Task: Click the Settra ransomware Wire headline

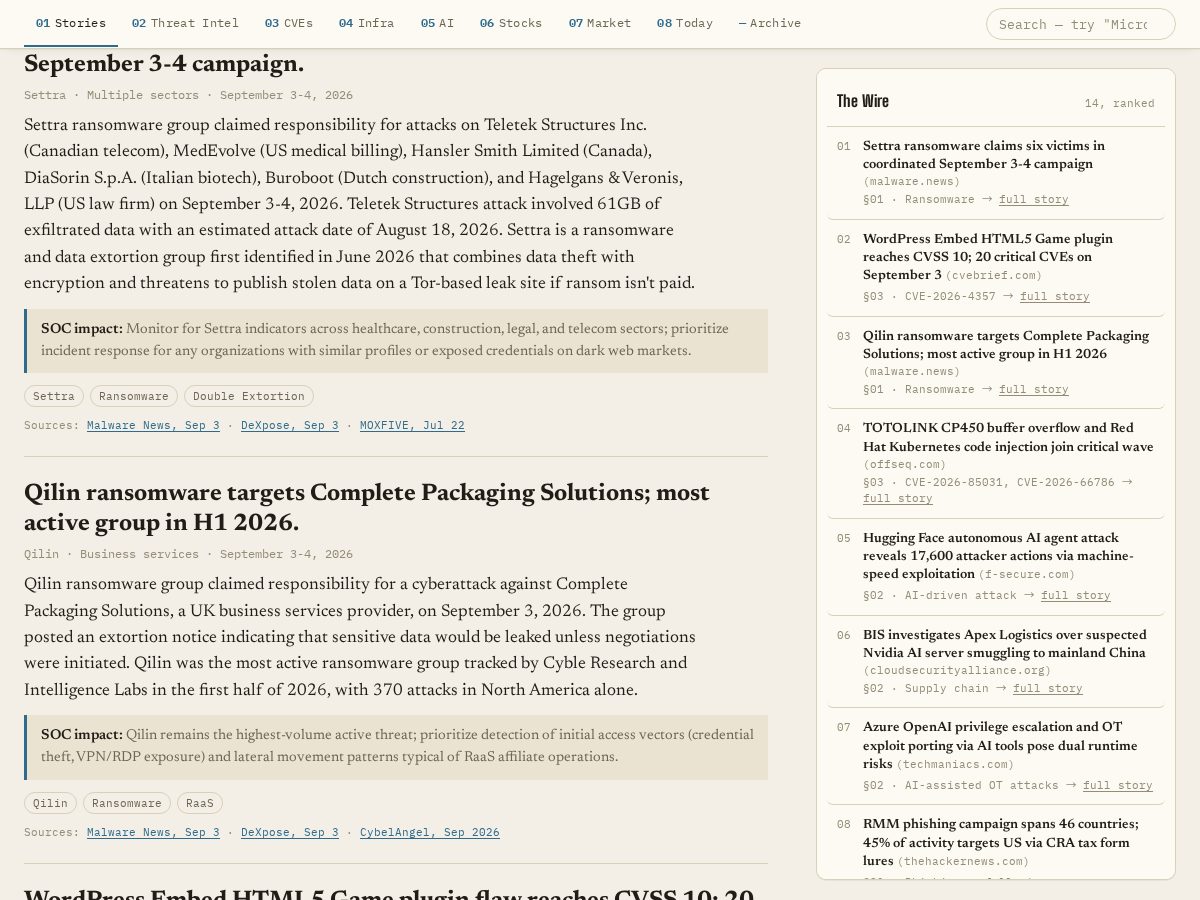Action: (x=984, y=154)
